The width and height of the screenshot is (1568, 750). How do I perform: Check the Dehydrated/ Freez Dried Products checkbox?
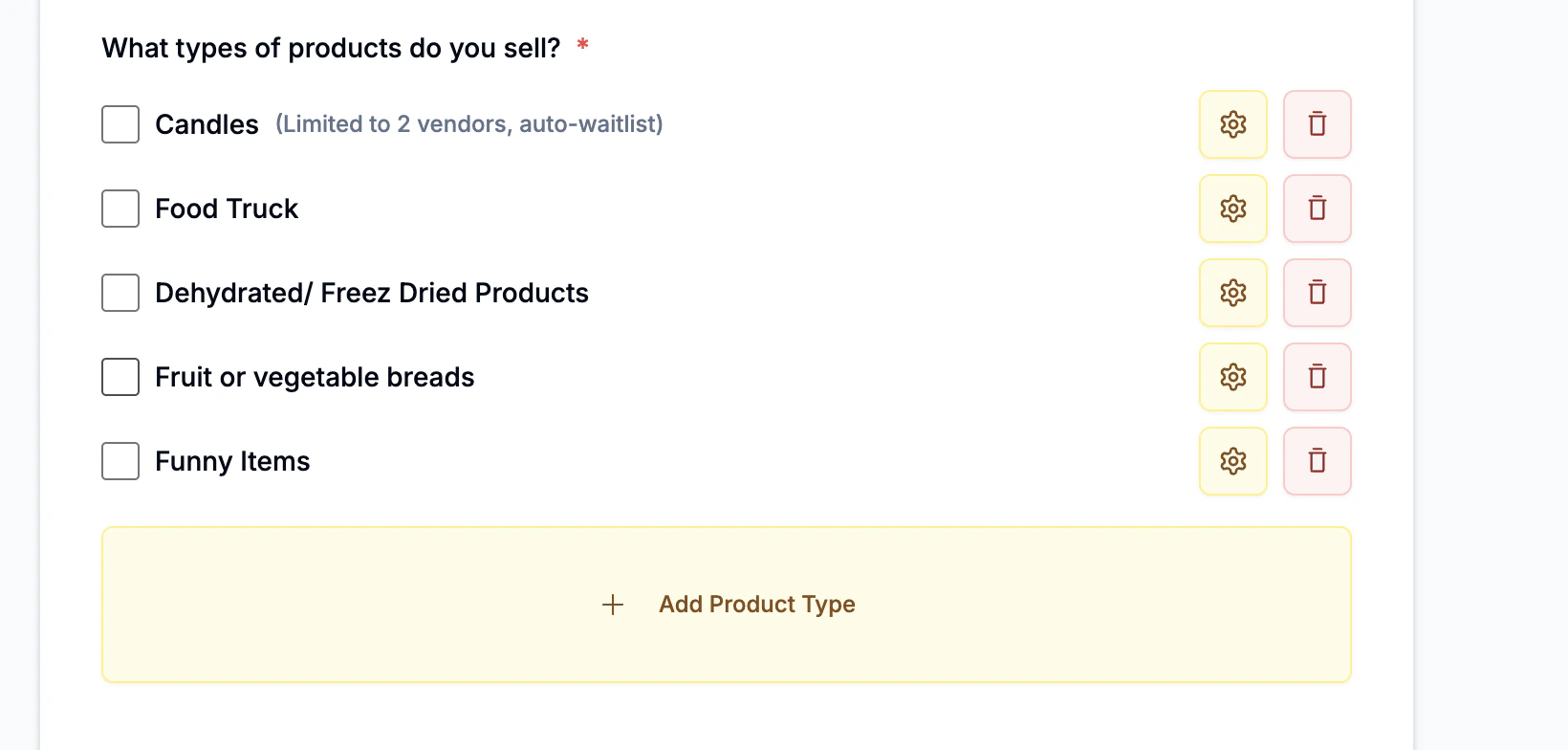[120, 293]
